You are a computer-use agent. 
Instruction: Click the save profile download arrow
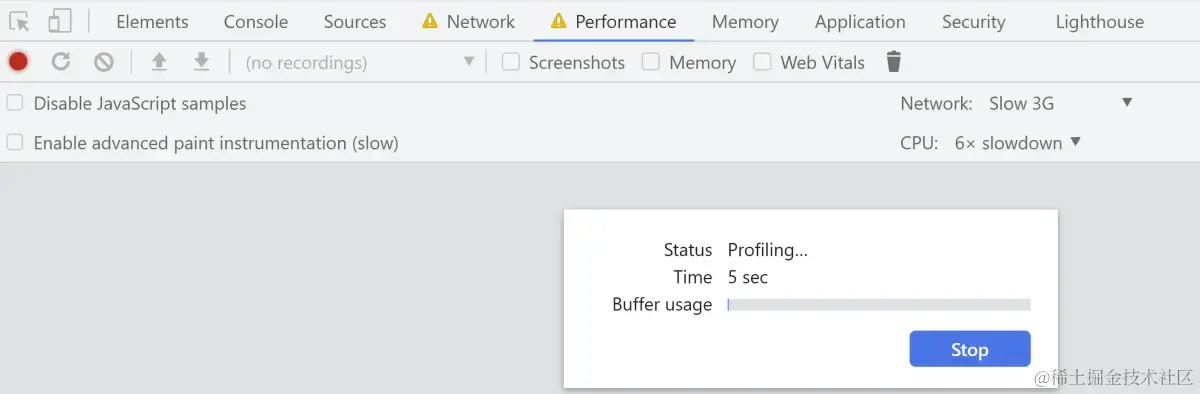[201, 62]
